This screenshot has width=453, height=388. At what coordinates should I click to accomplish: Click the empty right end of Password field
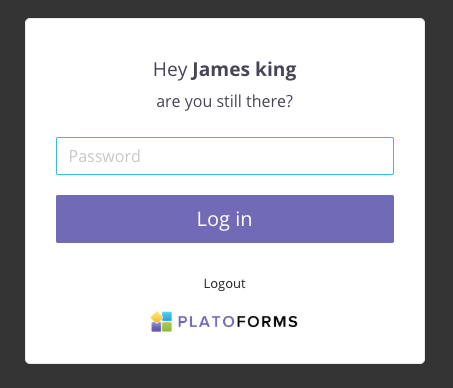pos(367,156)
